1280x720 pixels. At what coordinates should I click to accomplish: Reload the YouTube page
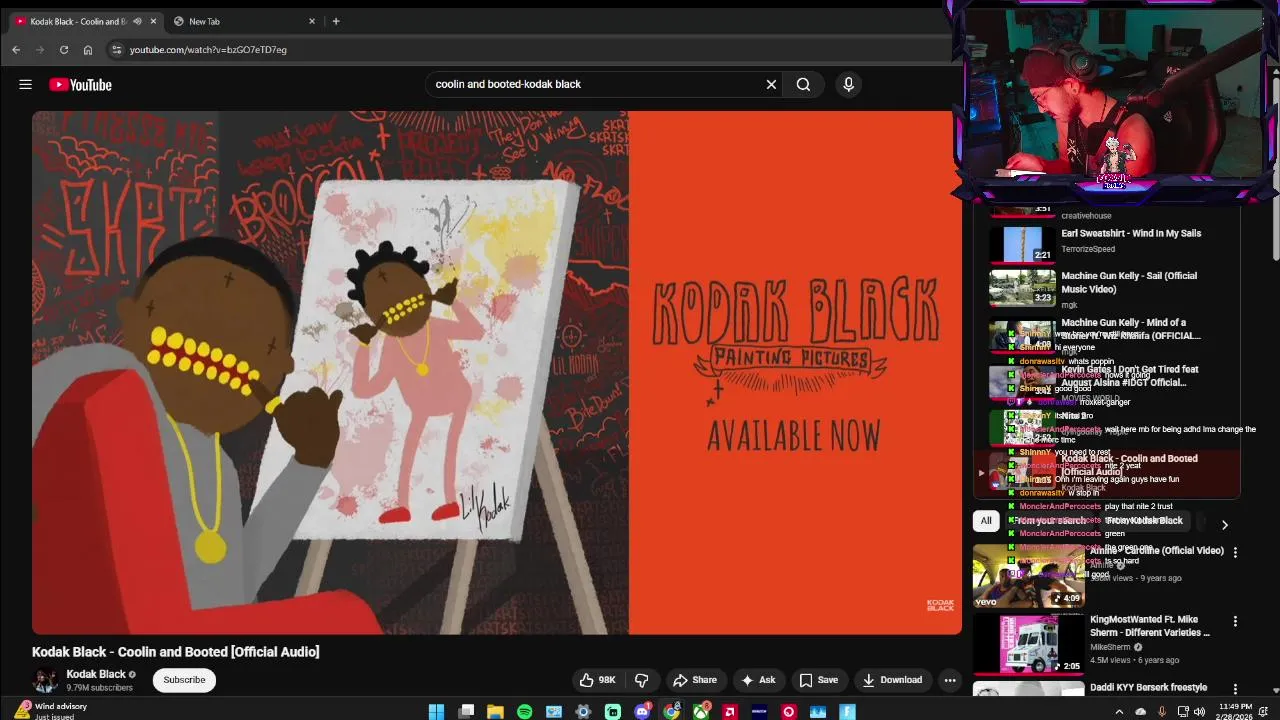(64, 50)
